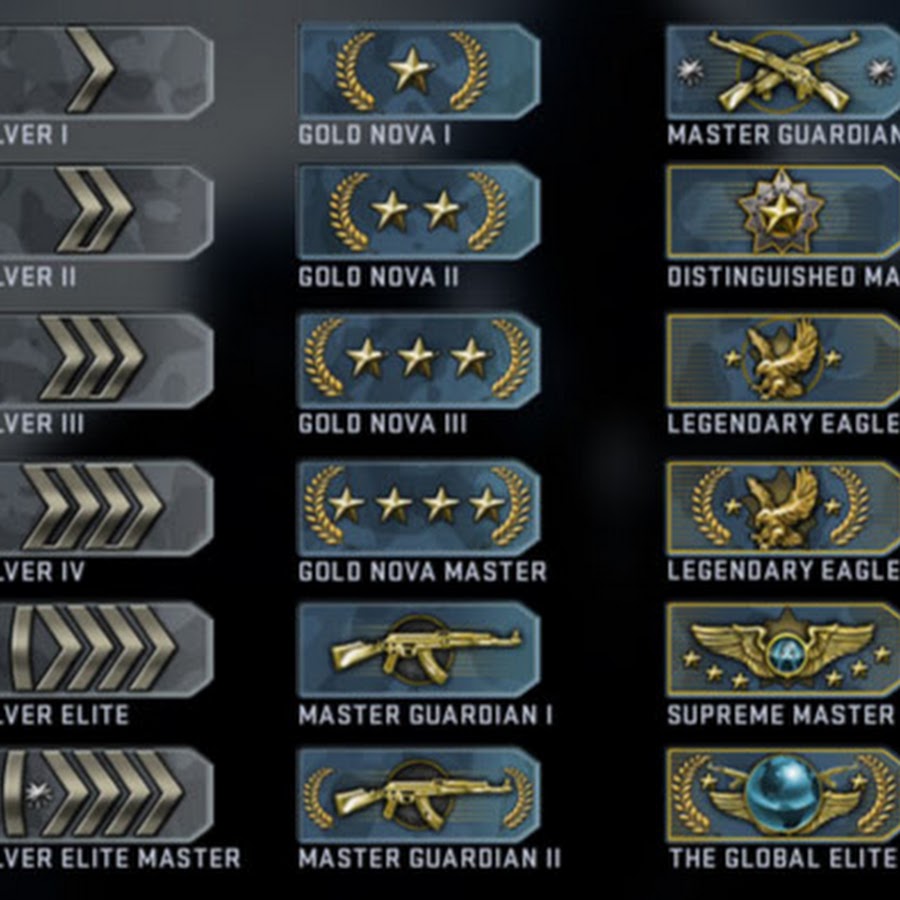
Task: Click the Silver III triple chevron badge
Action: [107, 360]
